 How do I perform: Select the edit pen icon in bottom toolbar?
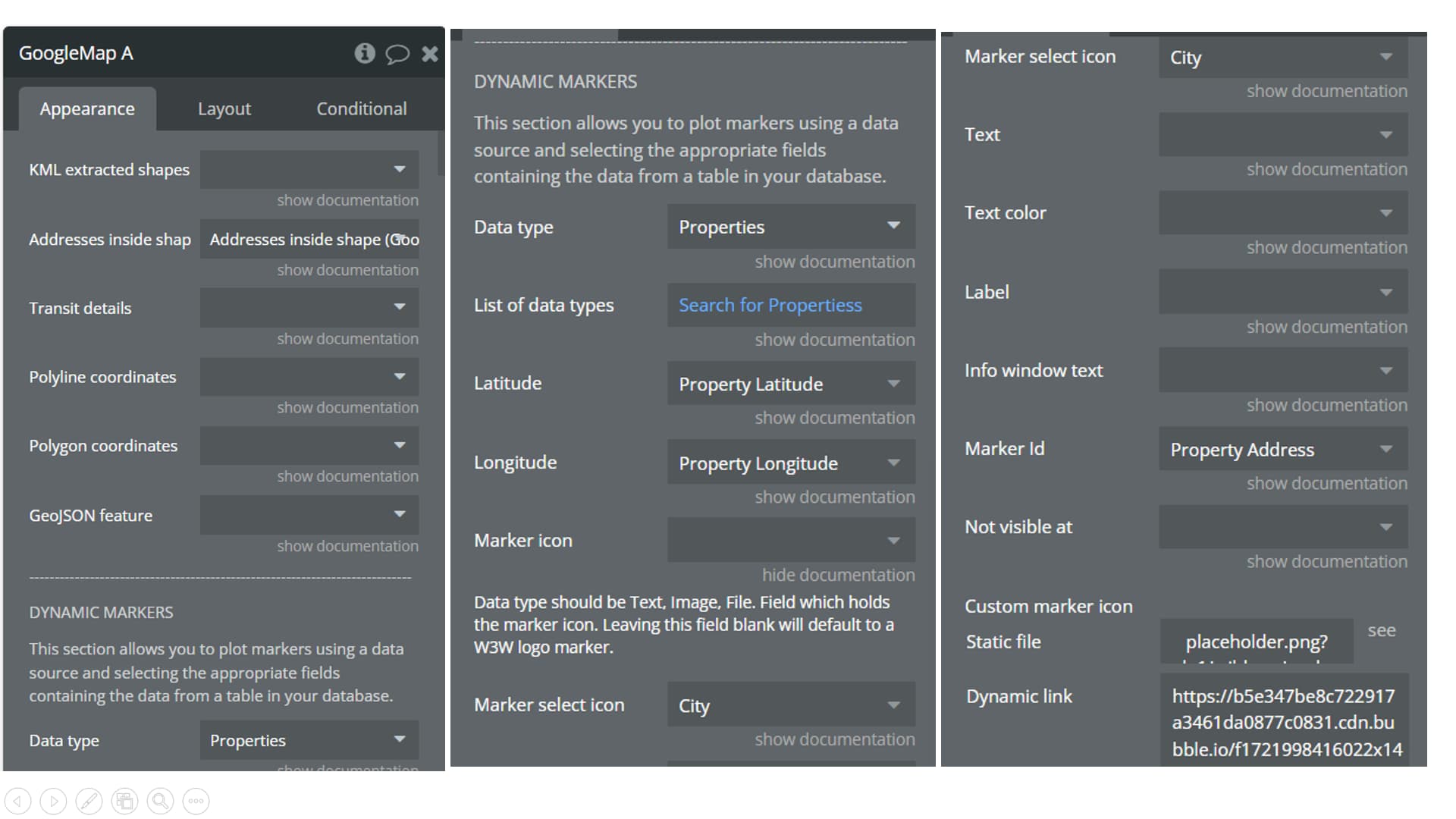tap(89, 800)
